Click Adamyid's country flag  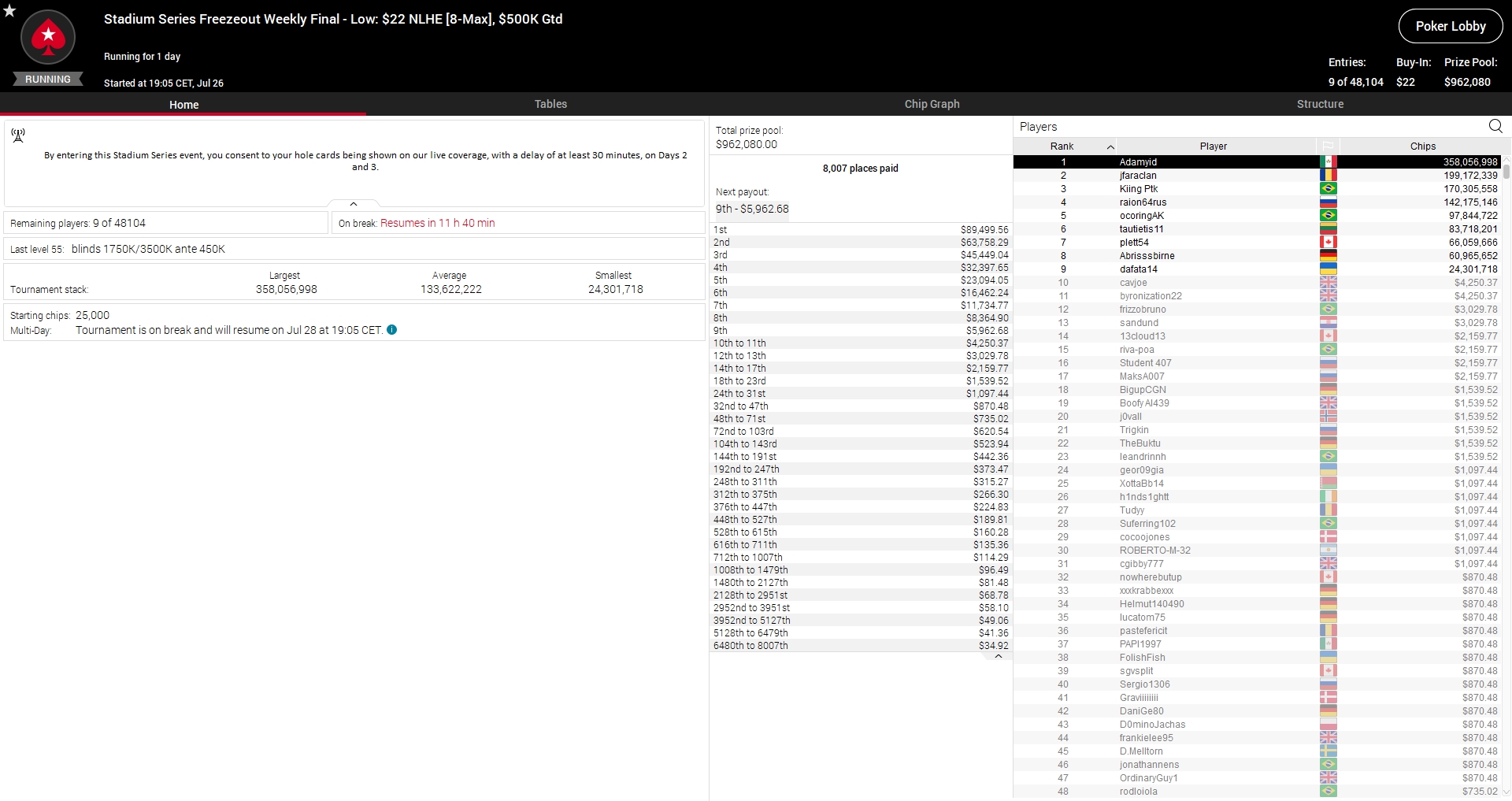1329,162
